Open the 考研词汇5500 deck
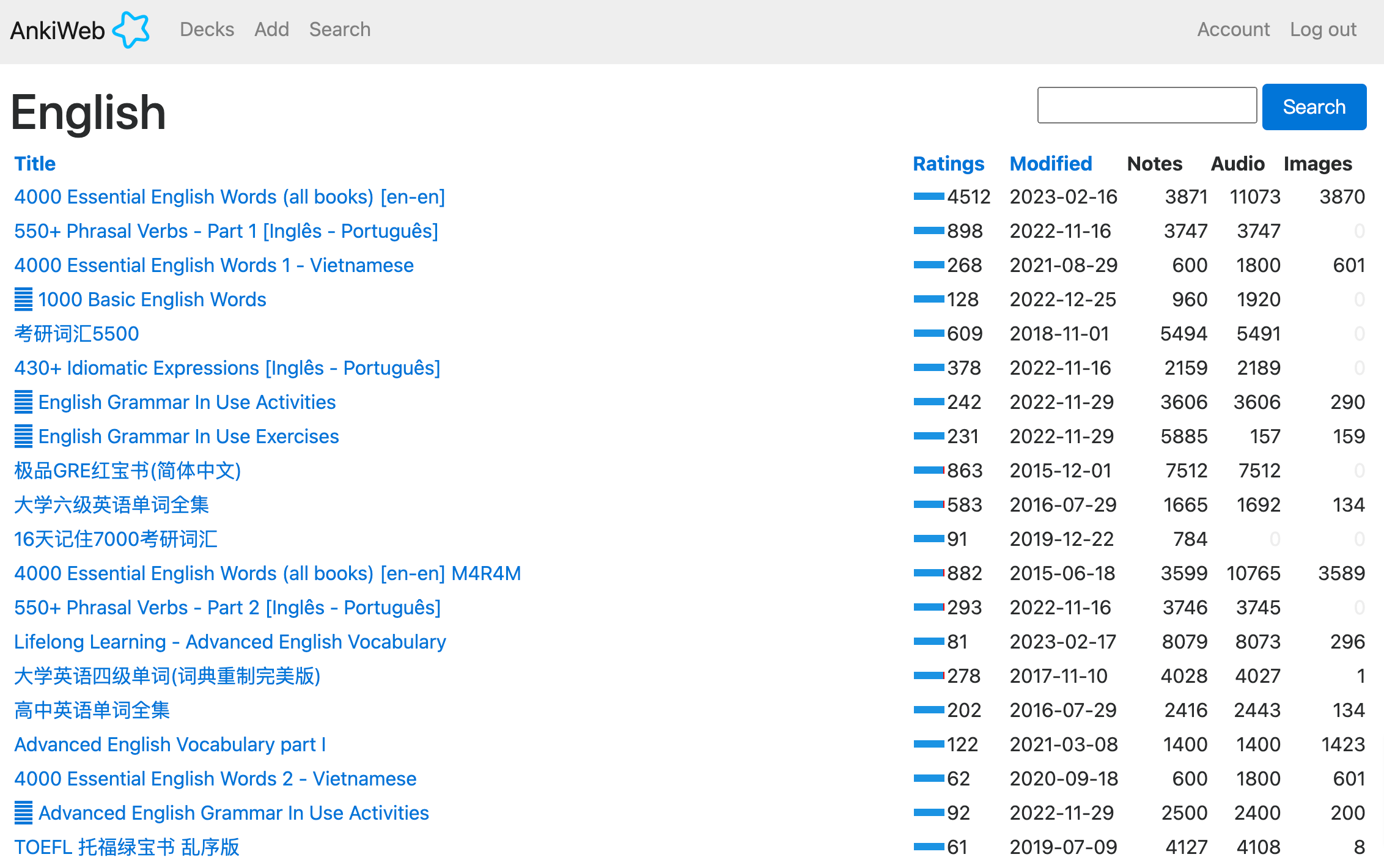The image size is (1384, 868). pyautogui.click(x=77, y=334)
